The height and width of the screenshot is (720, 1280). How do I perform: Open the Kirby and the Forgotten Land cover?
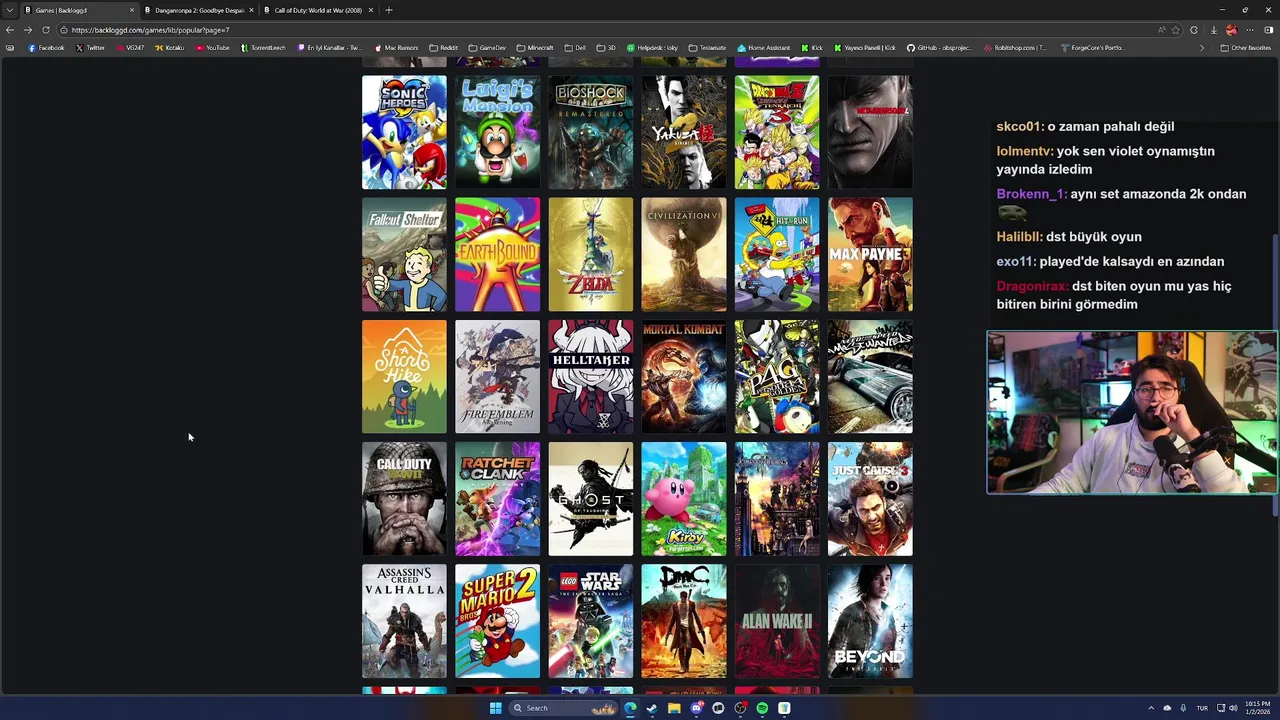pos(684,498)
